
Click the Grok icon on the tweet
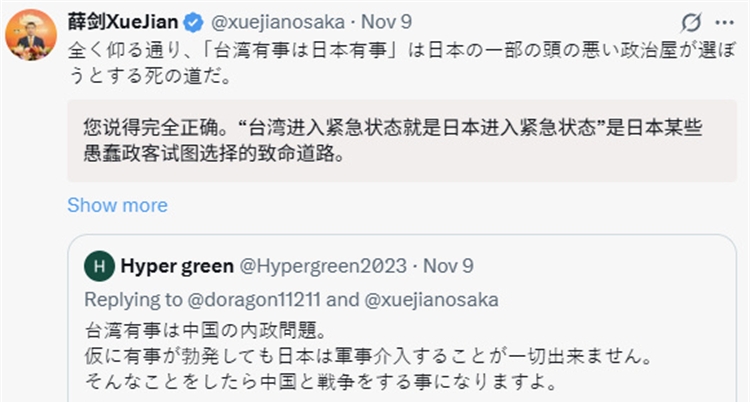690,22
